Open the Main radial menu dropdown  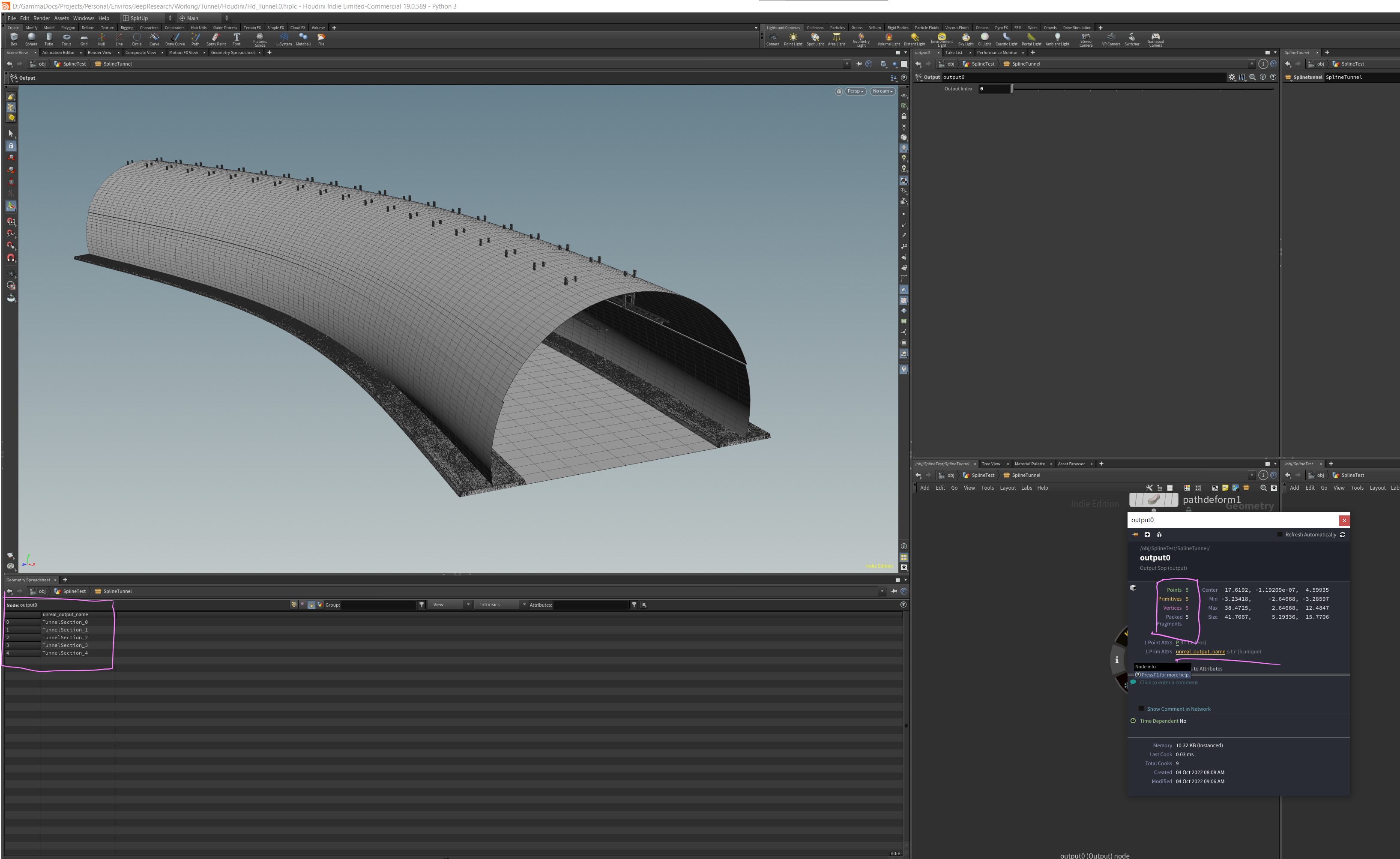[203, 18]
